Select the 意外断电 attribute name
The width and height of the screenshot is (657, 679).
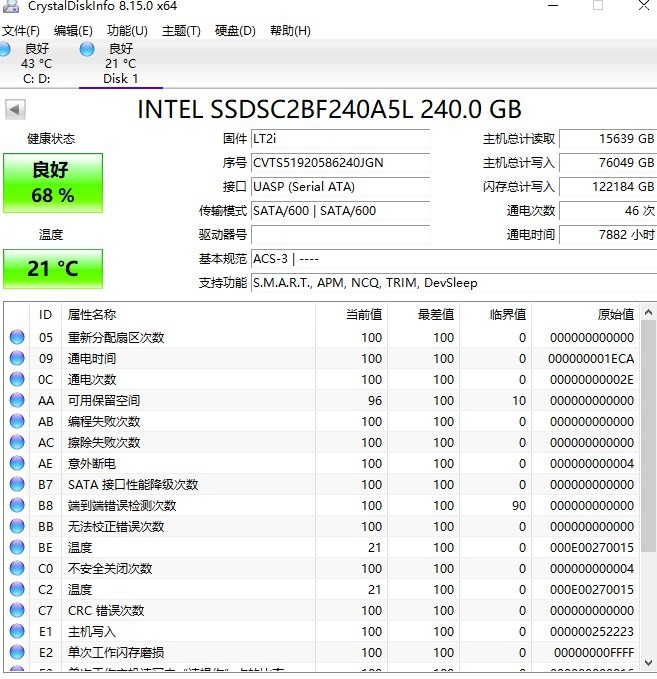point(92,463)
